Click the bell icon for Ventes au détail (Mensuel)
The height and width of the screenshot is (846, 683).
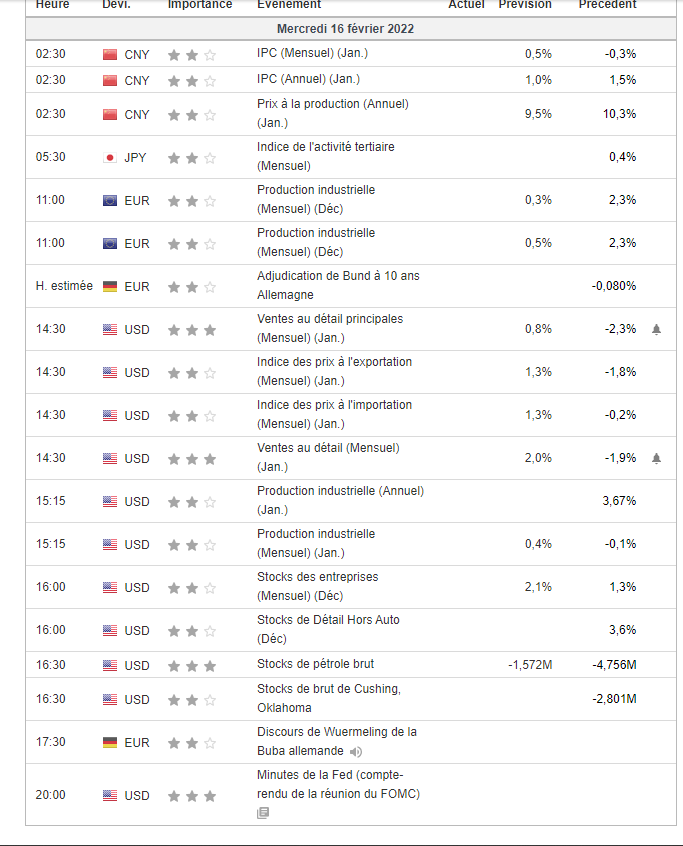click(x=656, y=458)
